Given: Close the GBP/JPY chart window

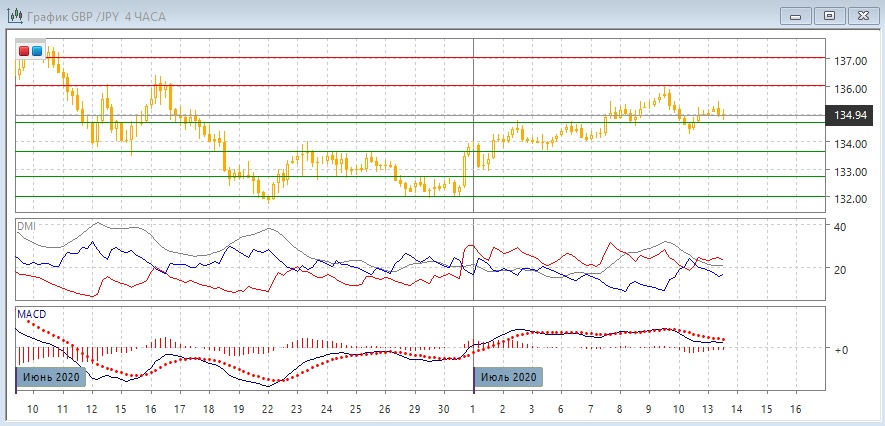Looking at the screenshot, I should [x=860, y=15].
